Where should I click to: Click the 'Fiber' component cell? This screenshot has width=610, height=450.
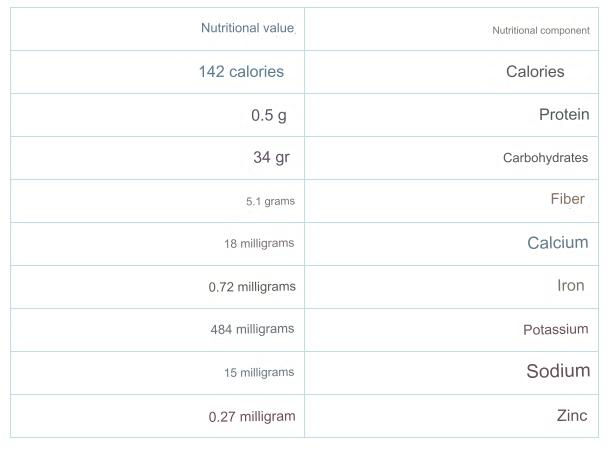(x=567, y=200)
